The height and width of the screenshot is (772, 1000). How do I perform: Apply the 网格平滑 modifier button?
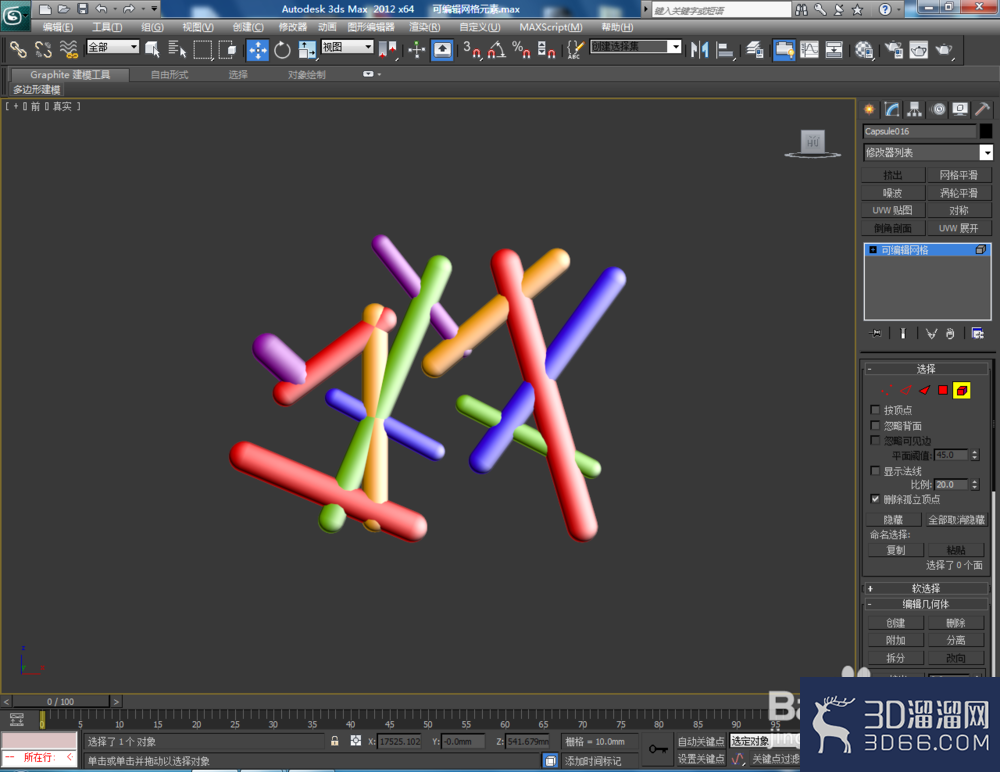[x=959, y=175]
